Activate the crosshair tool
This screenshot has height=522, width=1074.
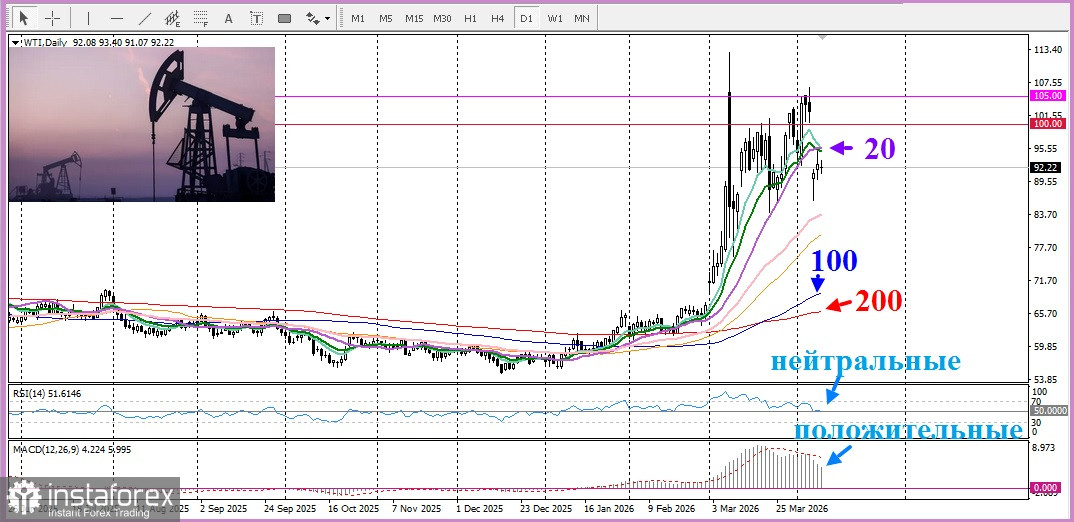[53, 18]
